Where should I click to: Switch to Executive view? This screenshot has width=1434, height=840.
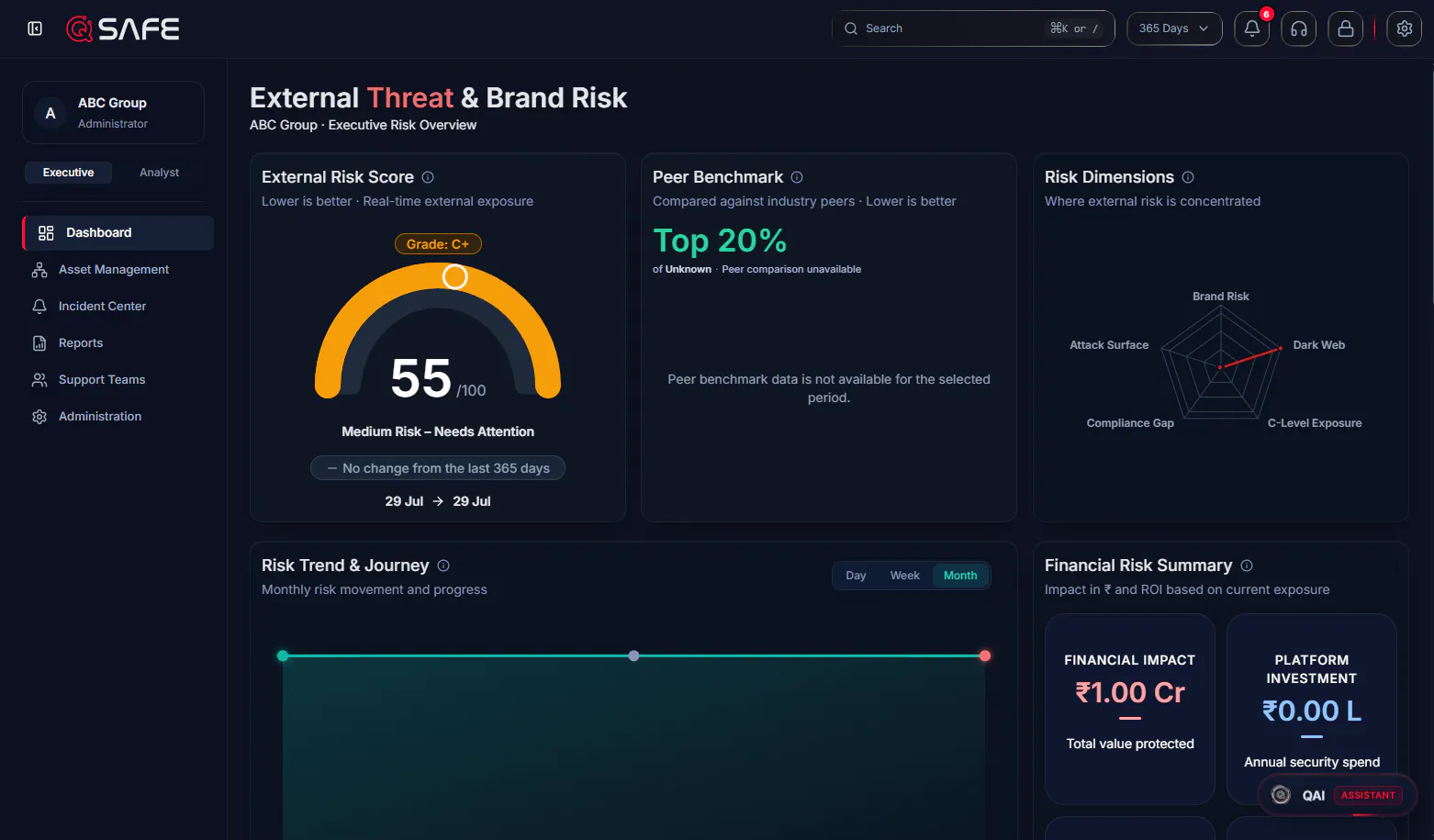click(x=68, y=173)
